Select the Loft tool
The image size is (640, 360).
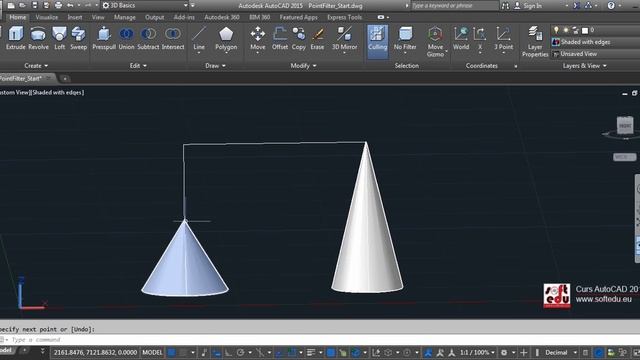[x=60, y=39]
